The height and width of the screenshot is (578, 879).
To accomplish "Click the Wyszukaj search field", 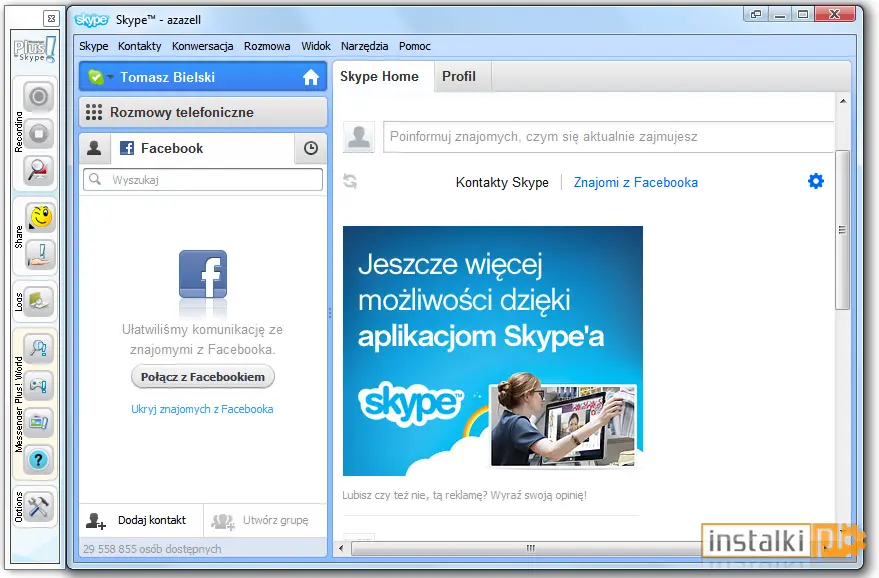I will click(203, 180).
